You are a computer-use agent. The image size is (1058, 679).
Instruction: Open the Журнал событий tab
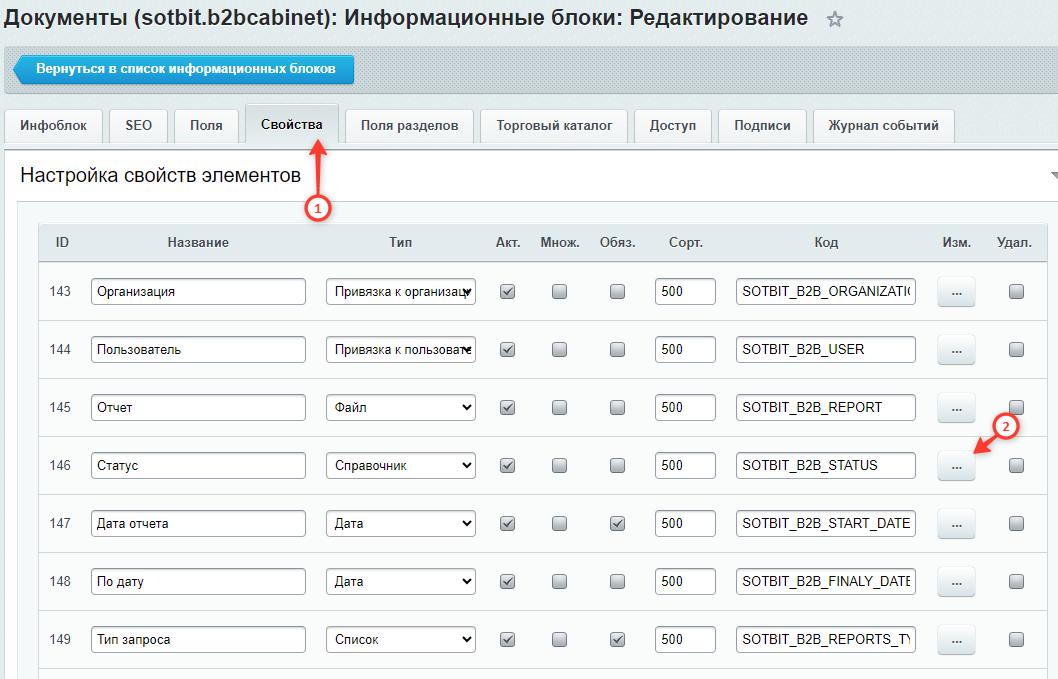(884, 126)
